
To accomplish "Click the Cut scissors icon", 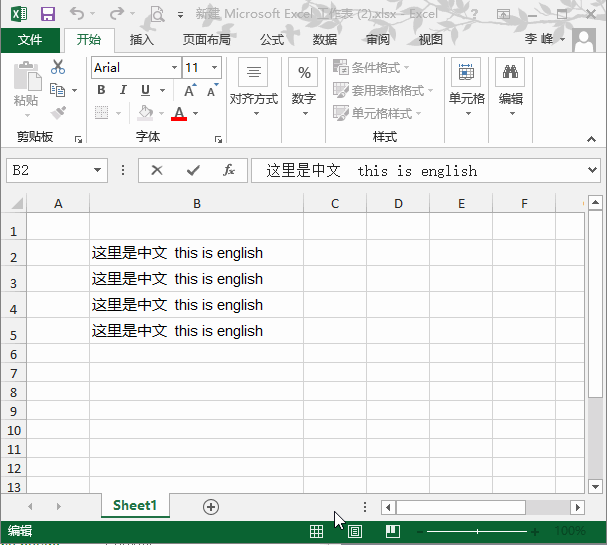I will pyautogui.click(x=58, y=67).
